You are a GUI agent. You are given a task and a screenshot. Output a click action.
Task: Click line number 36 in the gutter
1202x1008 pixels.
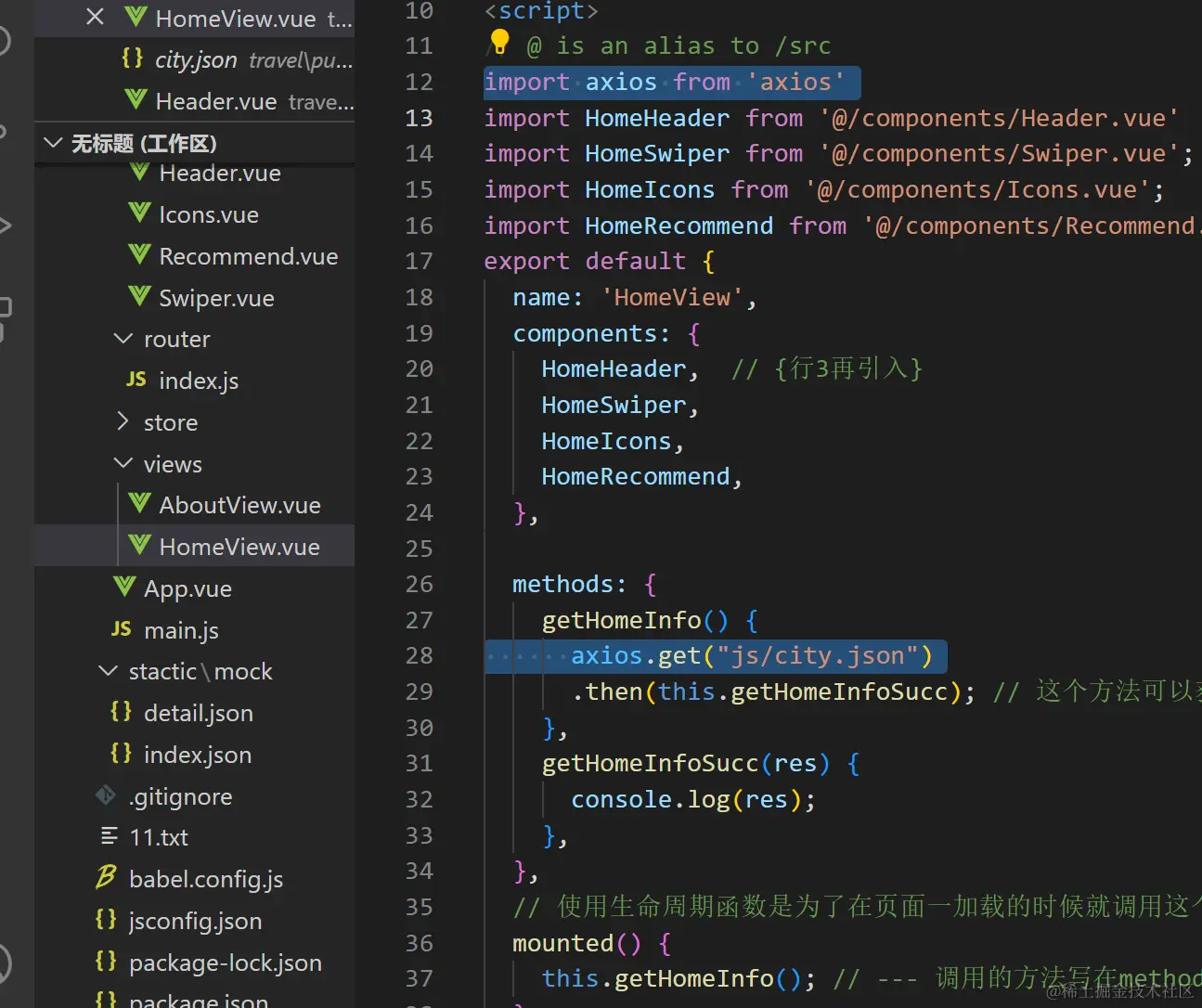coord(420,943)
